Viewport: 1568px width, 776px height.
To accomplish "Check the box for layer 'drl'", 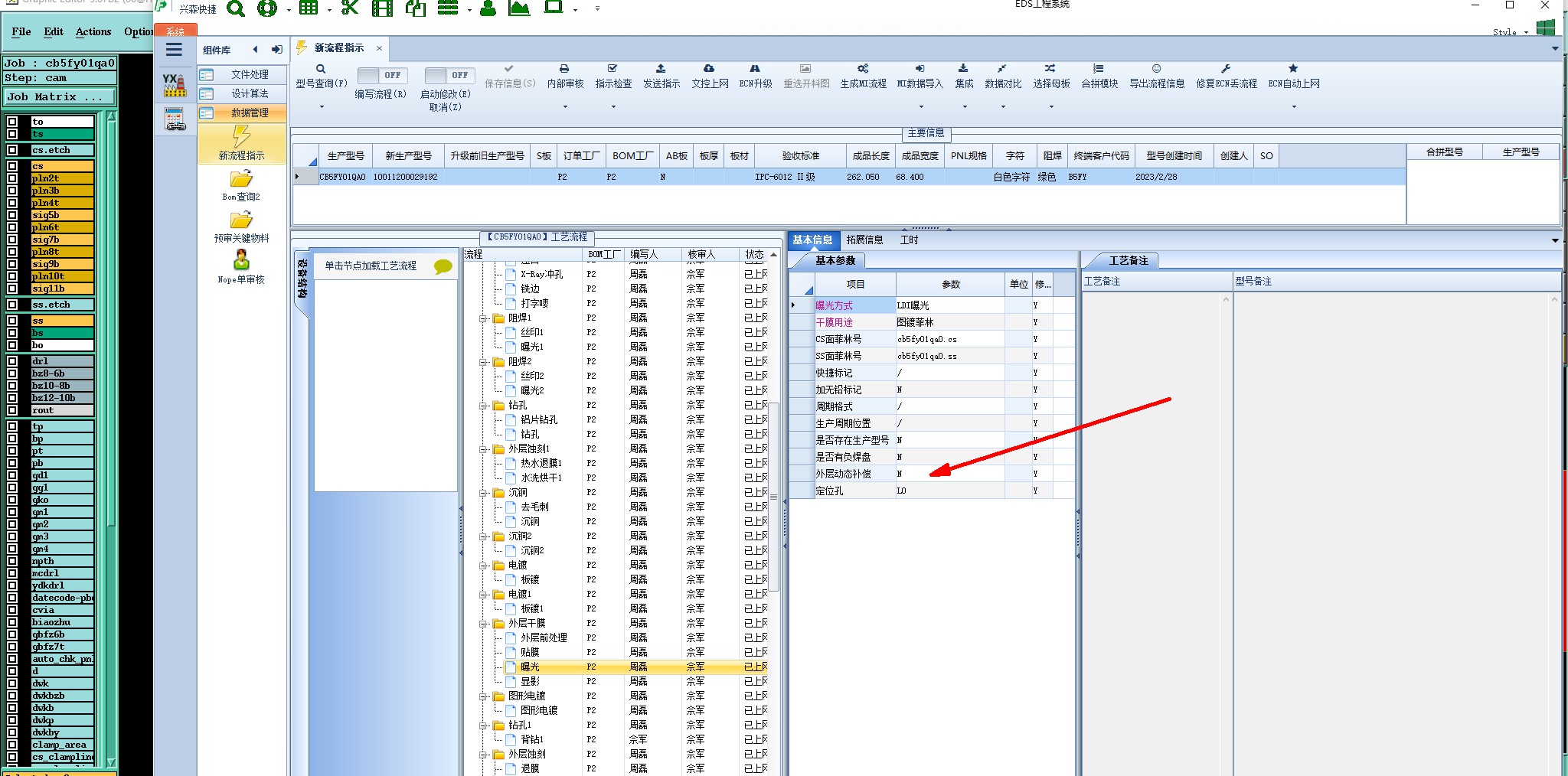I will (12, 361).
